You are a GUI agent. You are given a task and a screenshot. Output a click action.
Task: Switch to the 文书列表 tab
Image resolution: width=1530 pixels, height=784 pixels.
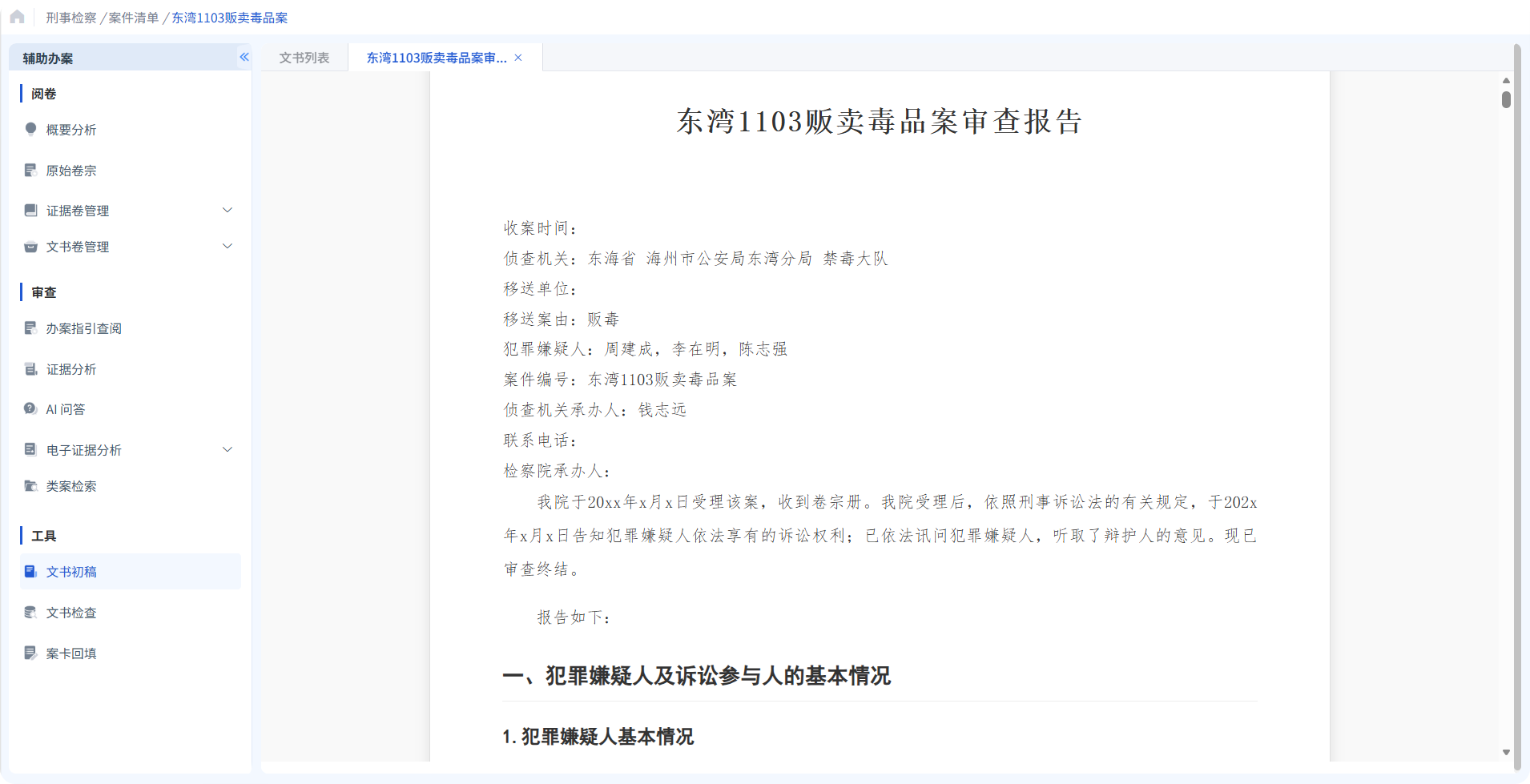tap(304, 58)
